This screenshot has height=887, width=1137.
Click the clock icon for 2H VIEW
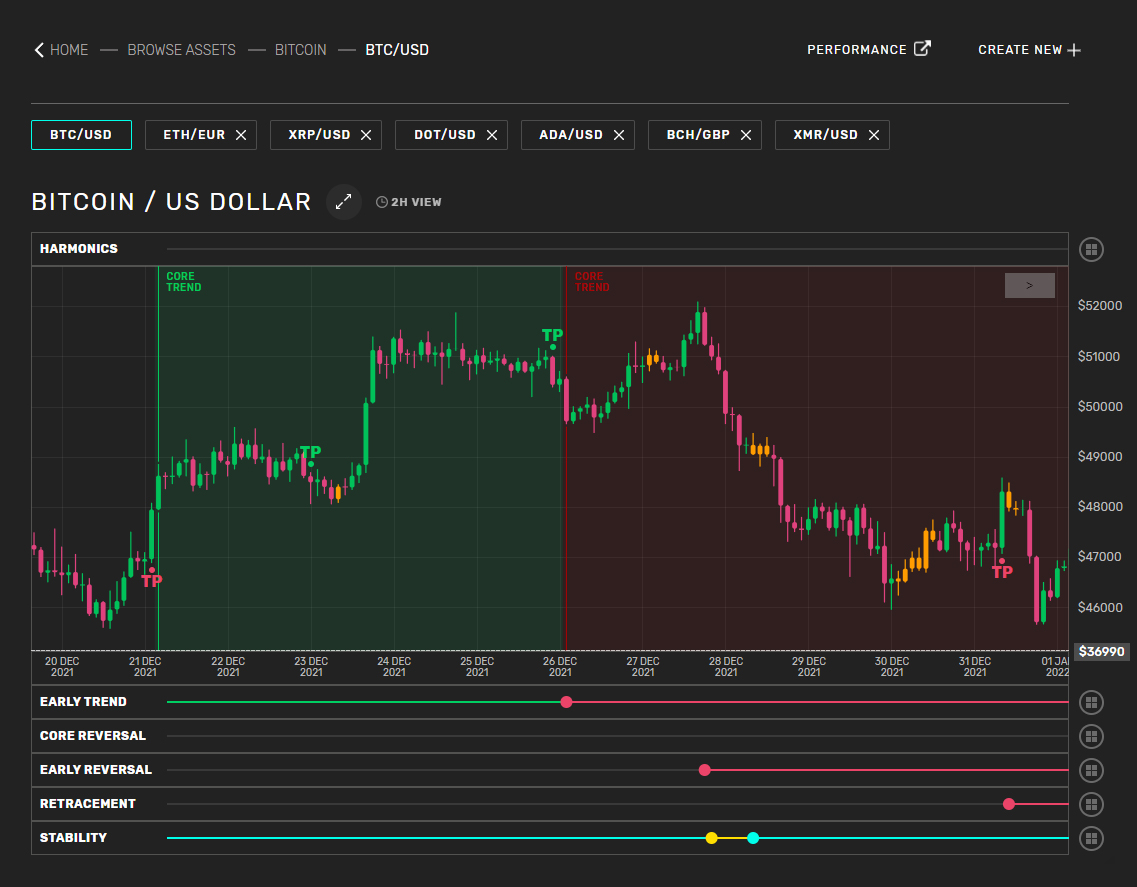(381, 202)
